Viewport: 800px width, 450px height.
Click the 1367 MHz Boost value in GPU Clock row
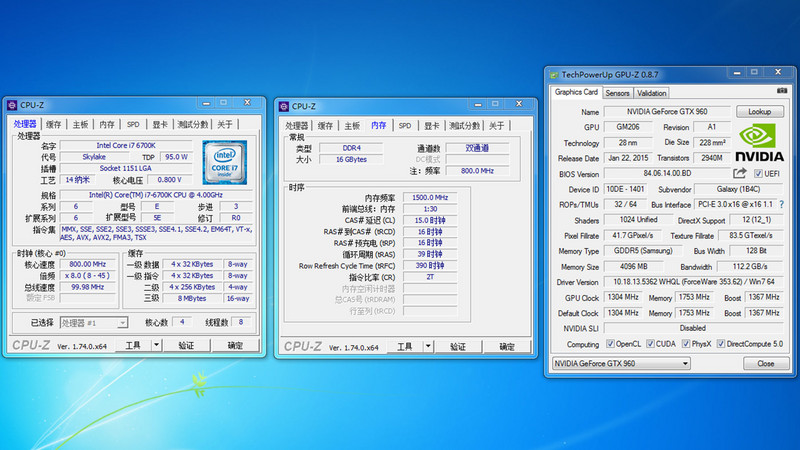click(x=764, y=297)
